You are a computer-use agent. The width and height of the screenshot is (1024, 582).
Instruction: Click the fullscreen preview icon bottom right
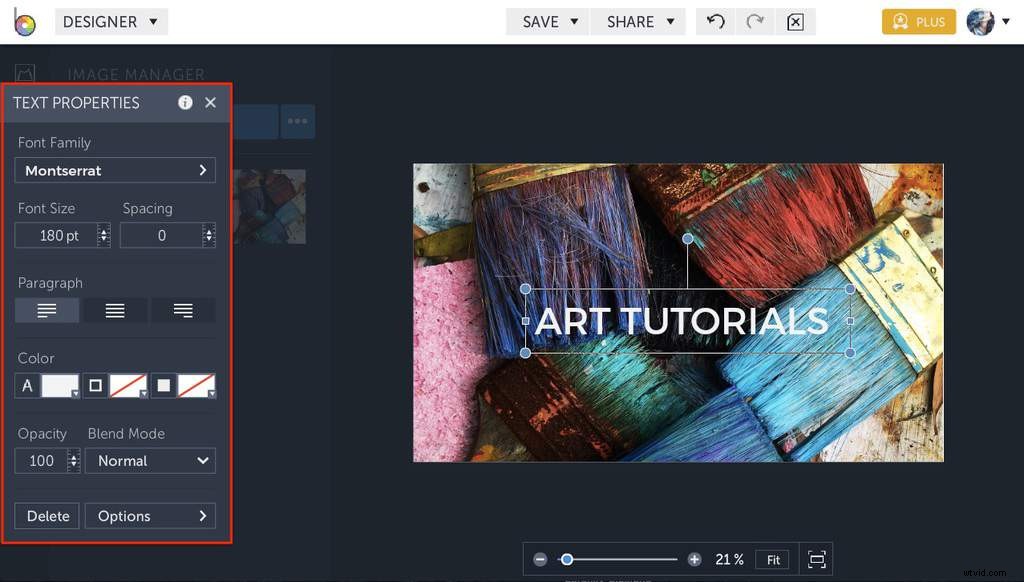click(816, 559)
